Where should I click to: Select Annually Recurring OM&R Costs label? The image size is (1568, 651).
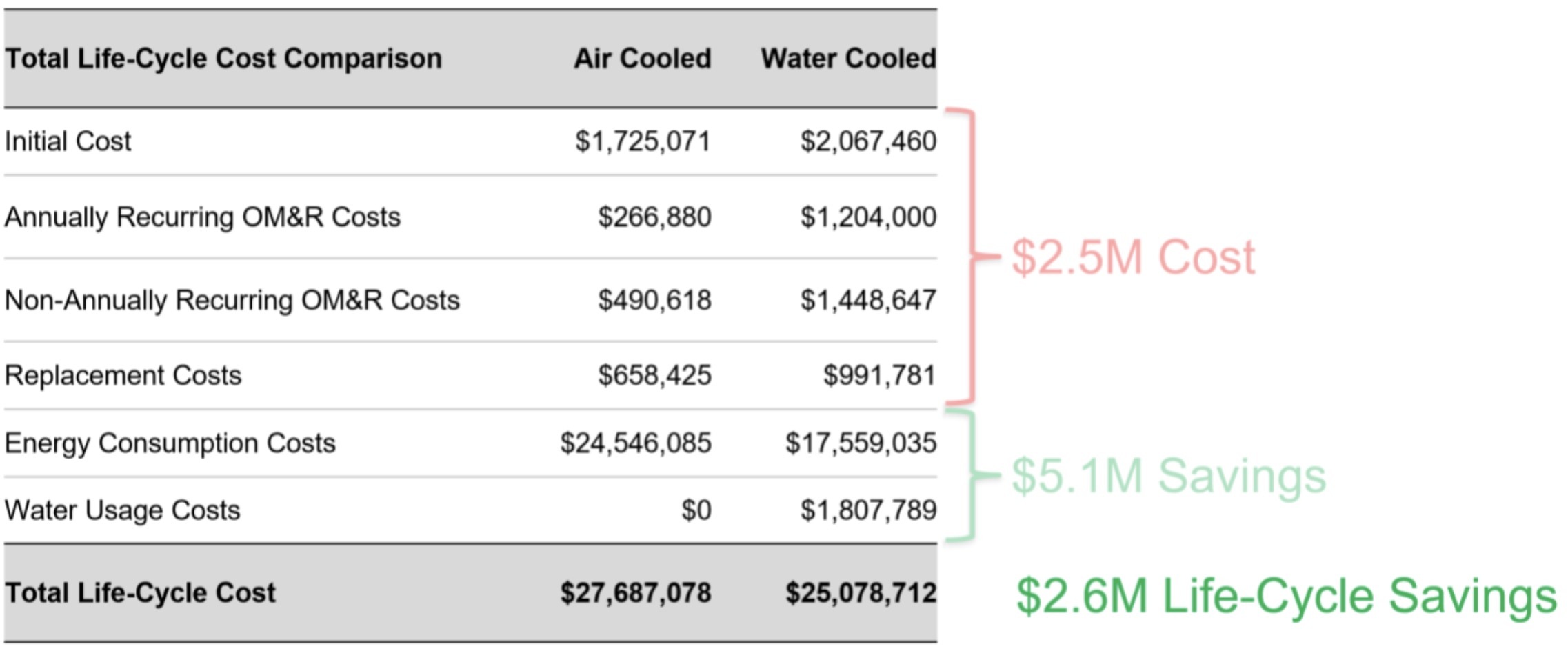(x=202, y=218)
